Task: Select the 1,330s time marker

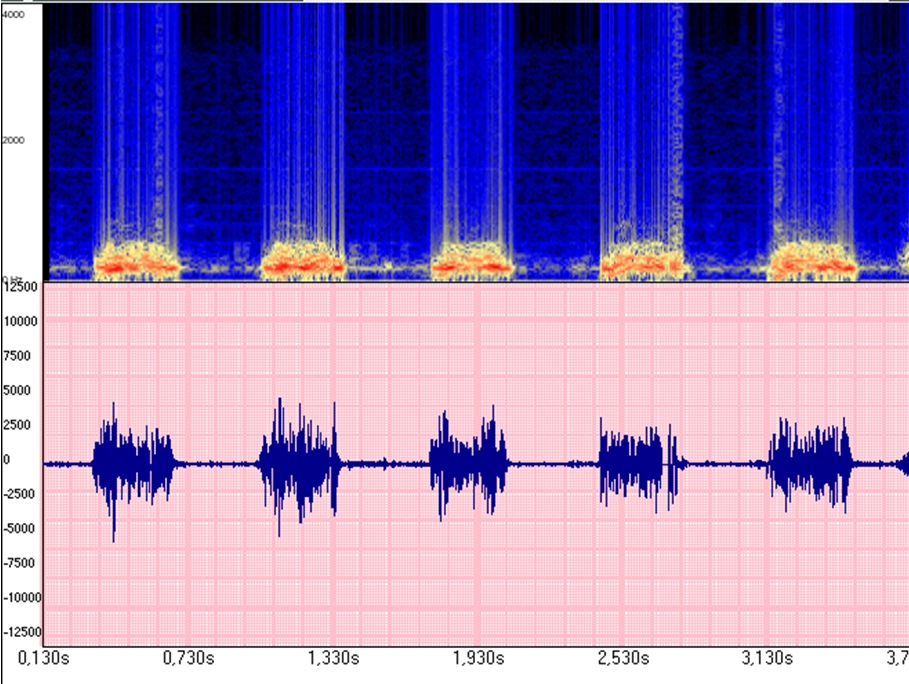Action: click(333, 658)
